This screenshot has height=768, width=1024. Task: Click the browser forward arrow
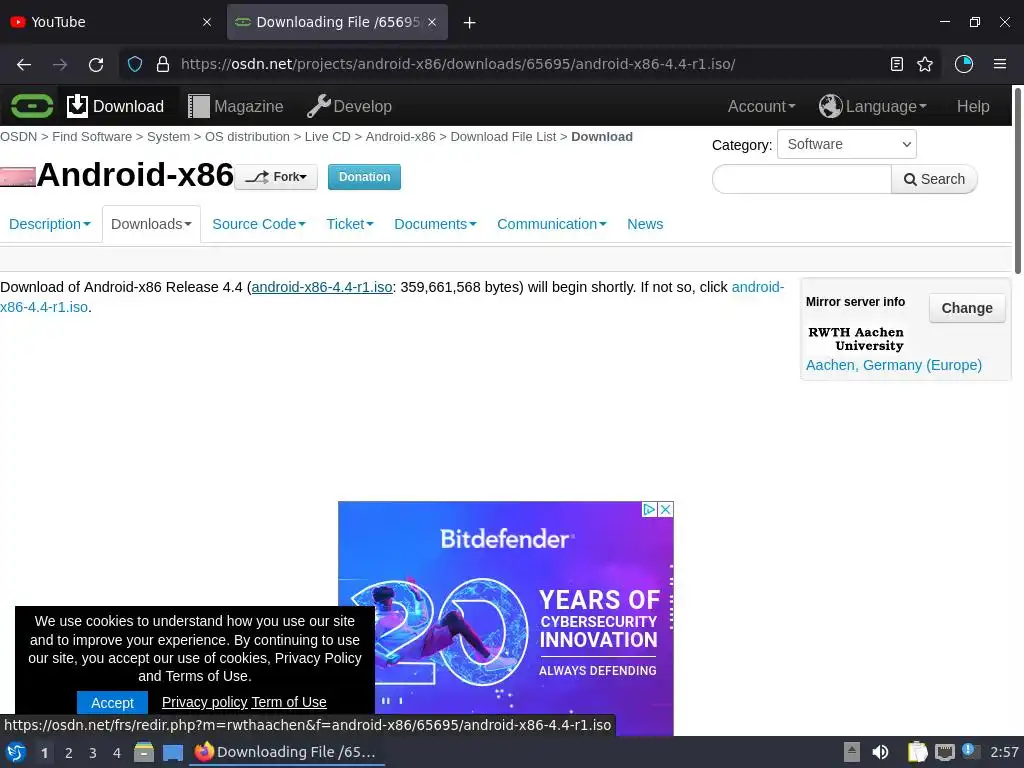tap(60, 64)
